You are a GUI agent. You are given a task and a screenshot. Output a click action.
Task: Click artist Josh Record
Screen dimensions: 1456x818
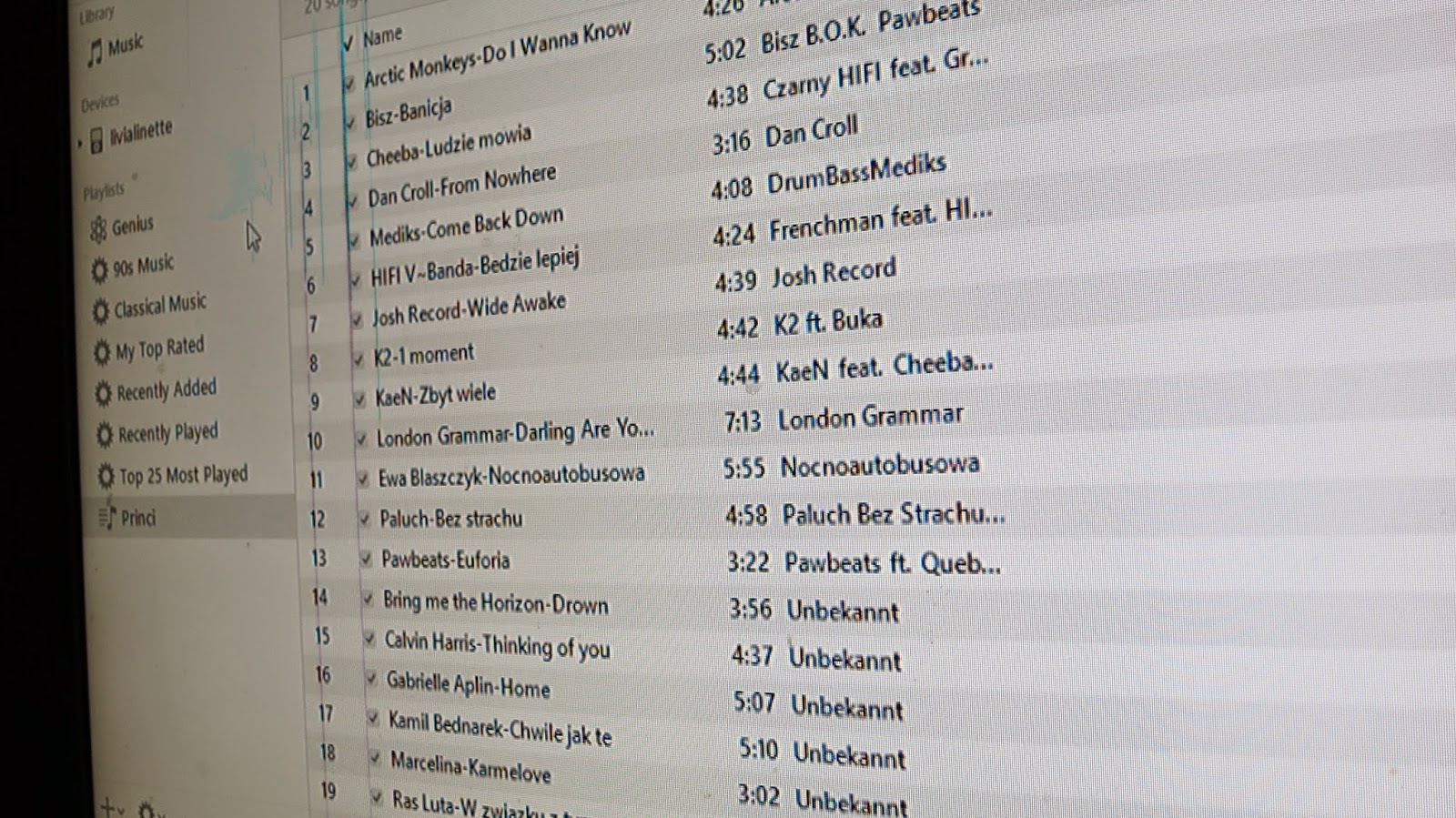click(x=834, y=273)
